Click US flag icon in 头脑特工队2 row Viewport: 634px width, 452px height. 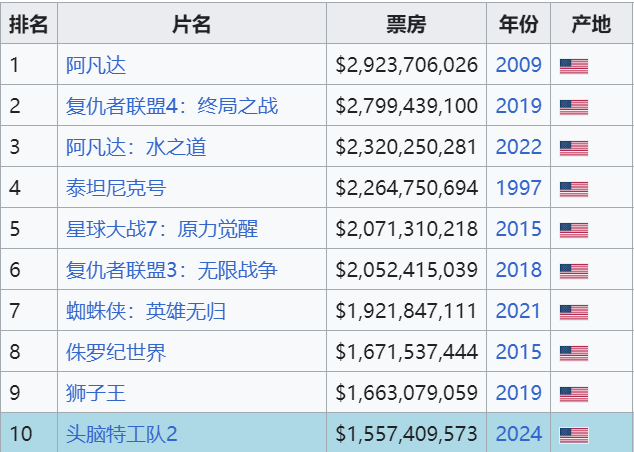(574, 435)
